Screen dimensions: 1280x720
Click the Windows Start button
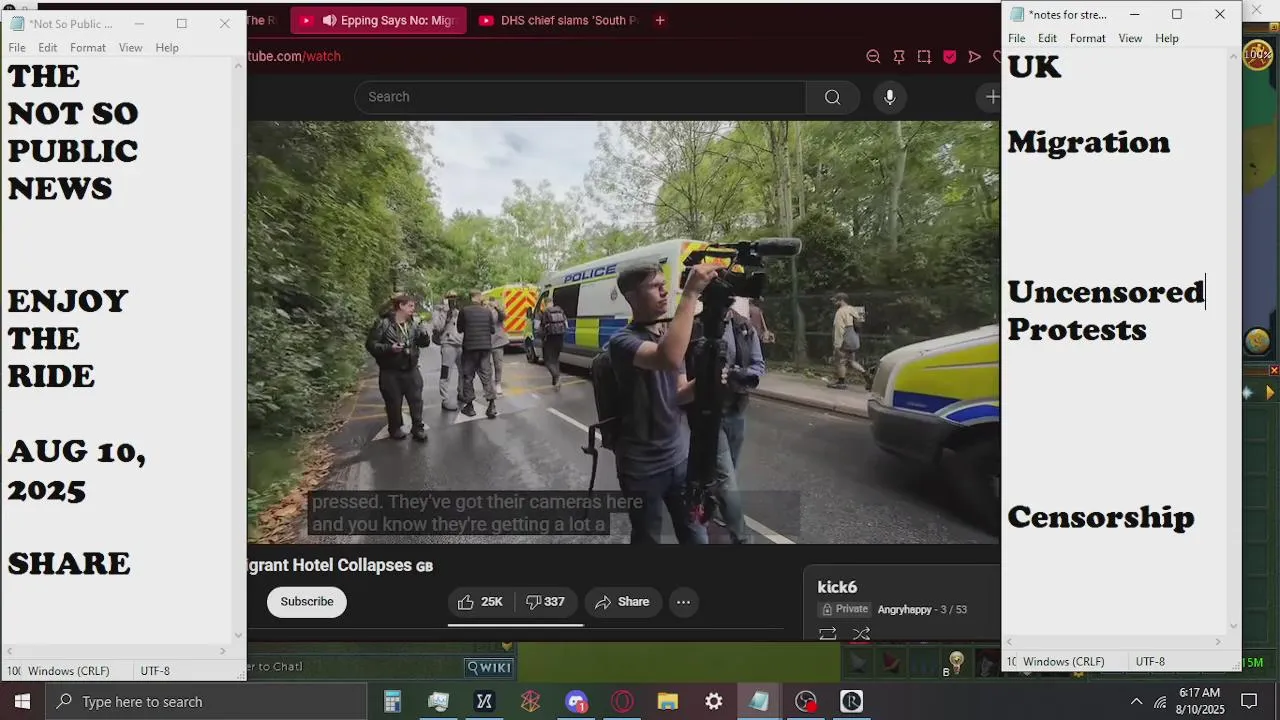pos(22,702)
